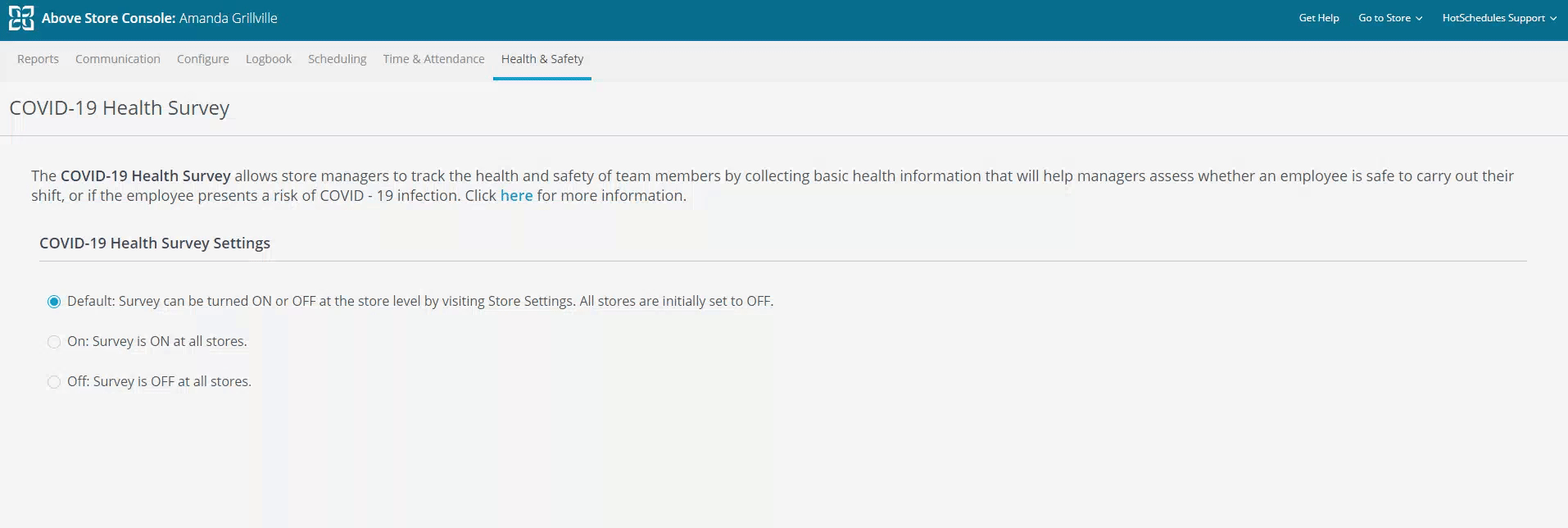
Task: Click the Health & Safety tab
Action: [542, 59]
